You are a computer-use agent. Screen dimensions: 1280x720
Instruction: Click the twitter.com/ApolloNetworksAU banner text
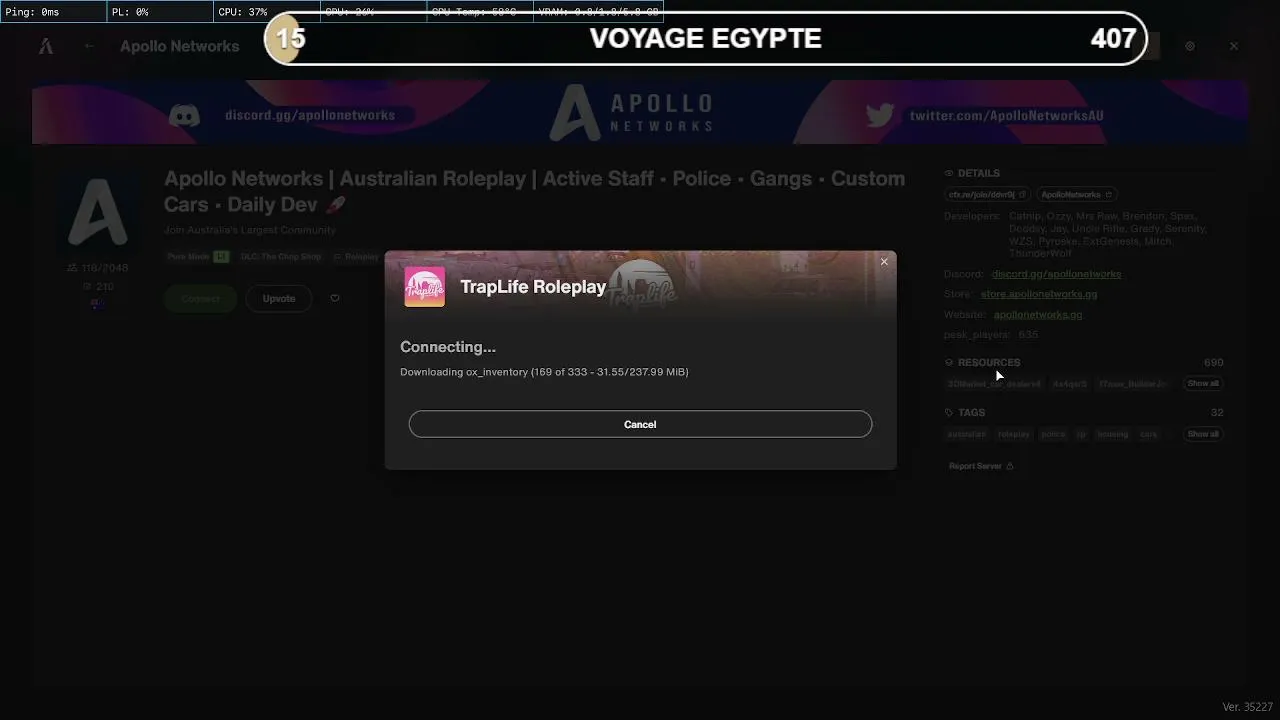click(1007, 115)
